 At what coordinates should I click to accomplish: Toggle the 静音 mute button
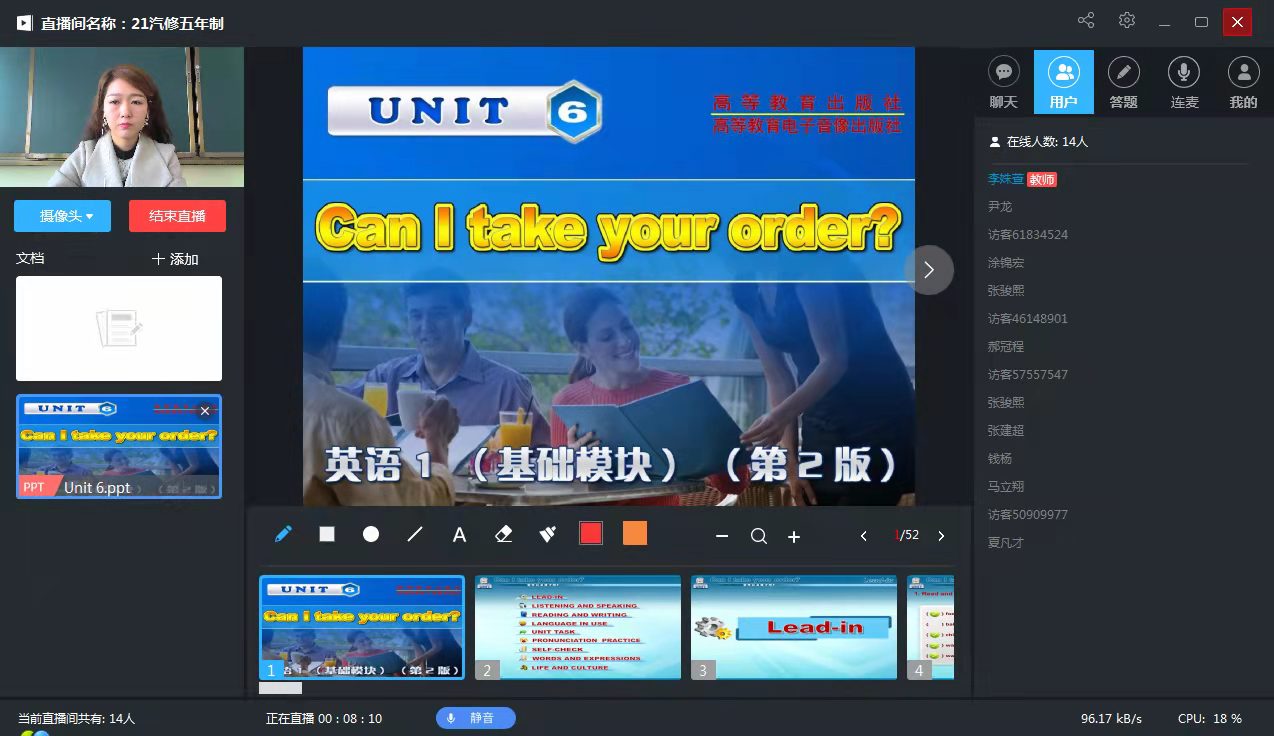pyautogui.click(x=475, y=718)
